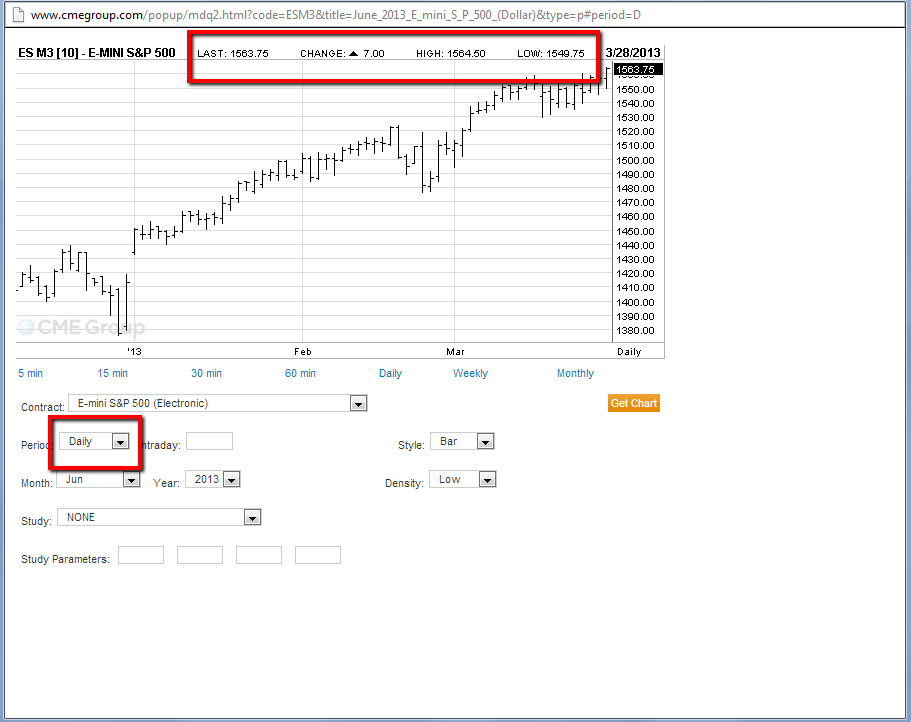Select the Weekly interval link
The width and height of the screenshot is (911, 722).
point(470,373)
